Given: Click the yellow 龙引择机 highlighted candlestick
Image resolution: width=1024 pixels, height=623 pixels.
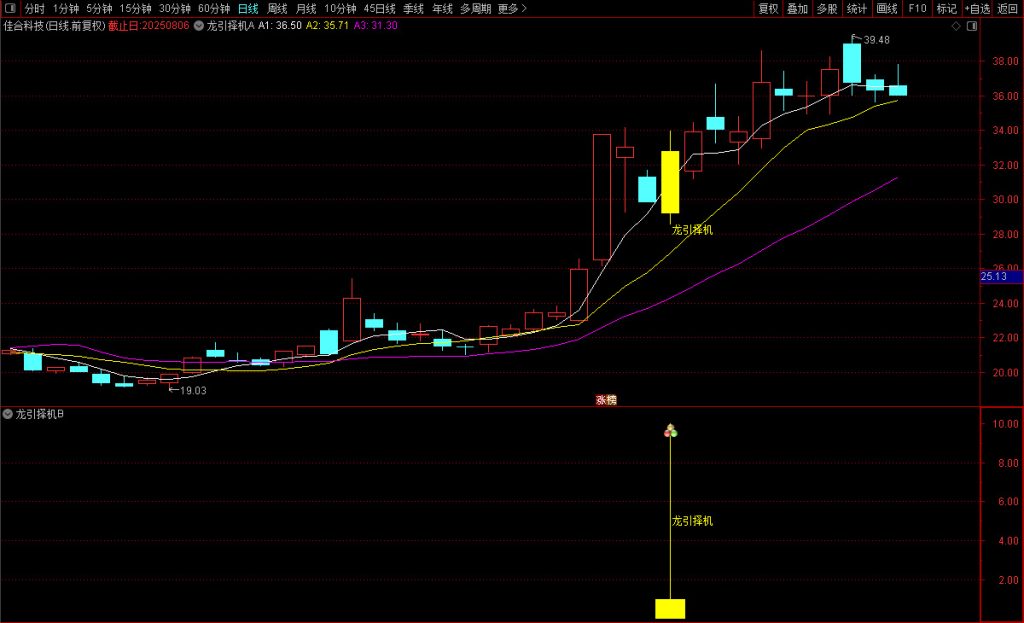Looking at the screenshot, I should coord(670,181).
